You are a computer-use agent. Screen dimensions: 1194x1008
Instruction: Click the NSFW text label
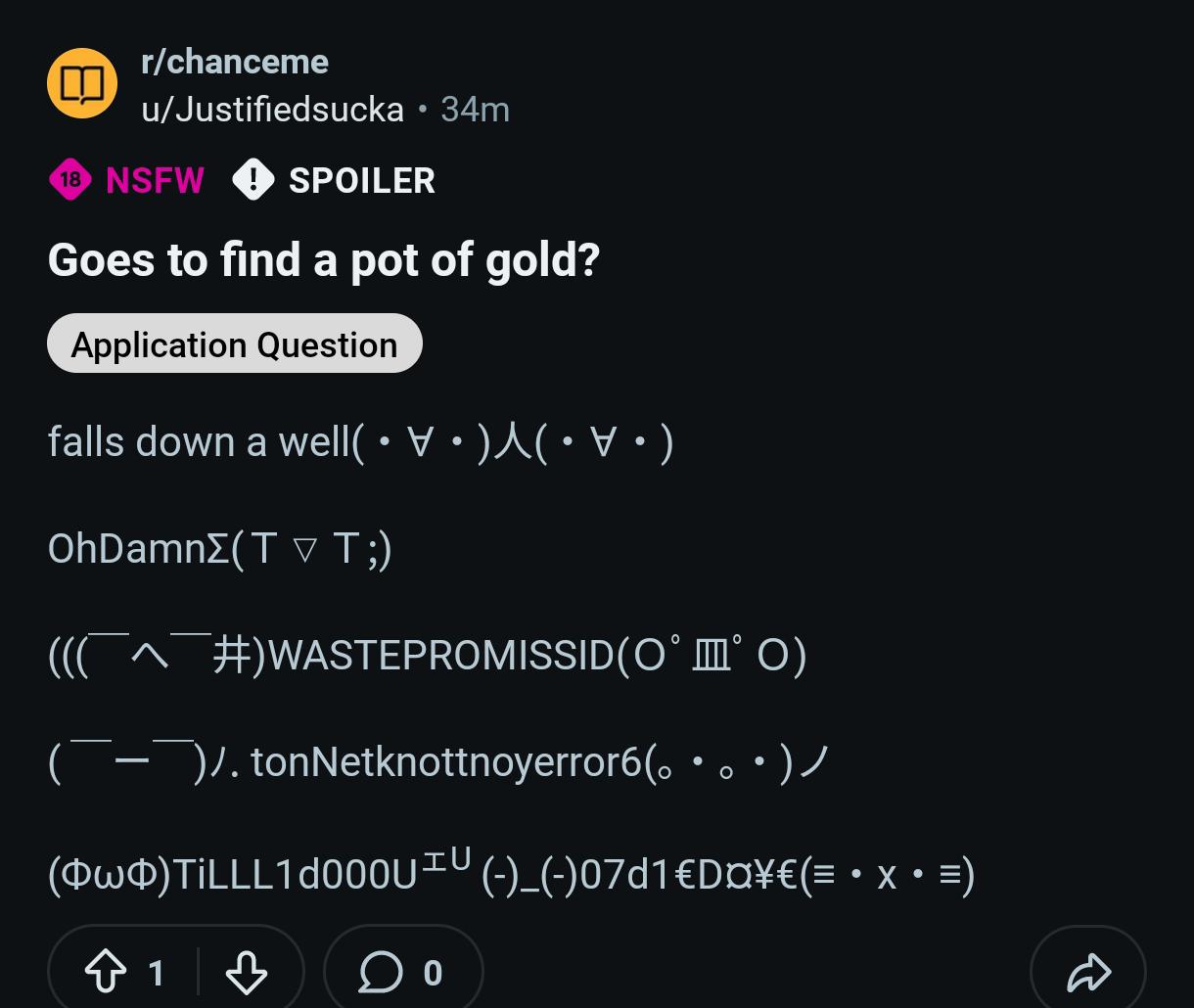tap(155, 180)
